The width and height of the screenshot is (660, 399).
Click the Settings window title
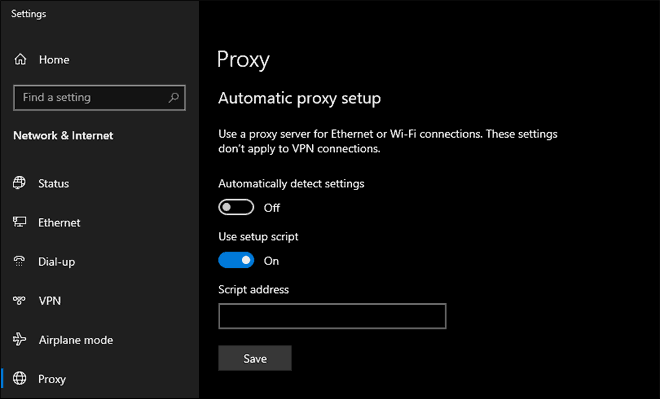pyautogui.click(x=29, y=14)
